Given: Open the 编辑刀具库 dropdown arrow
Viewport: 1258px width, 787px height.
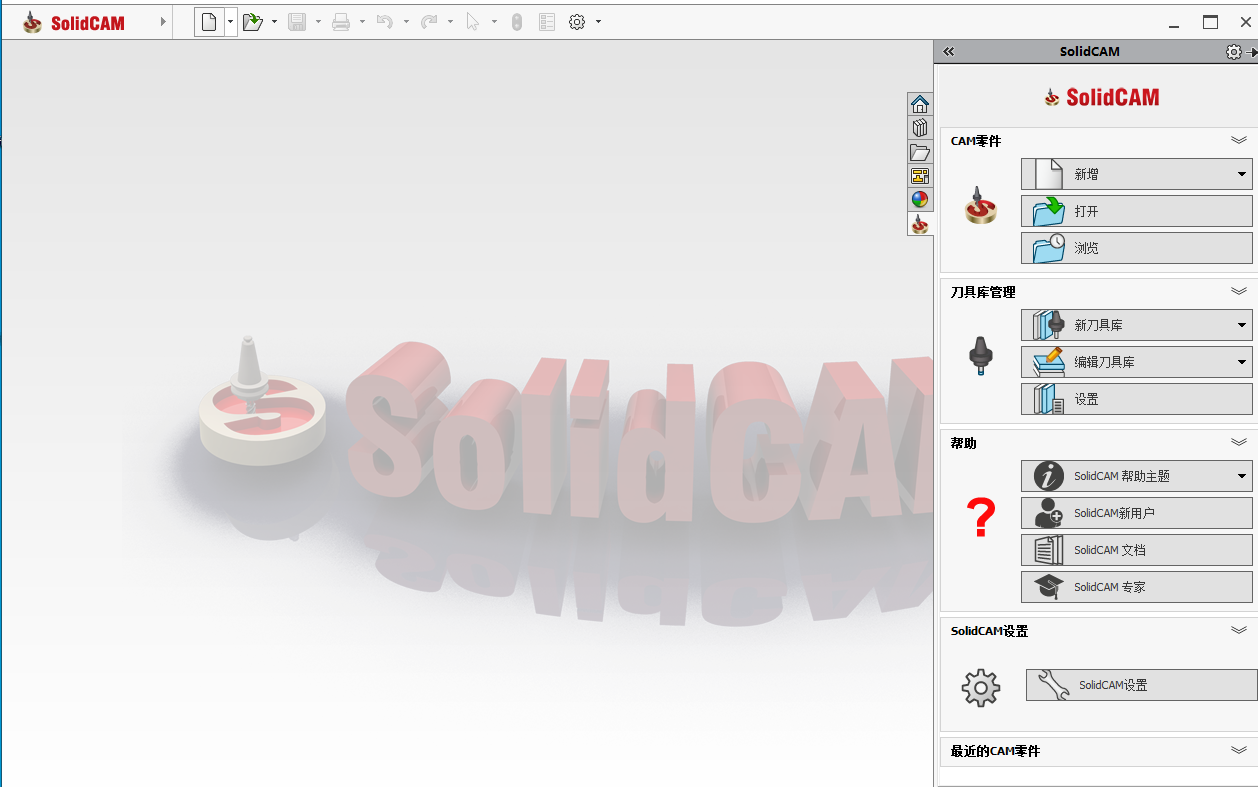Looking at the screenshot, I should 1242,362.
